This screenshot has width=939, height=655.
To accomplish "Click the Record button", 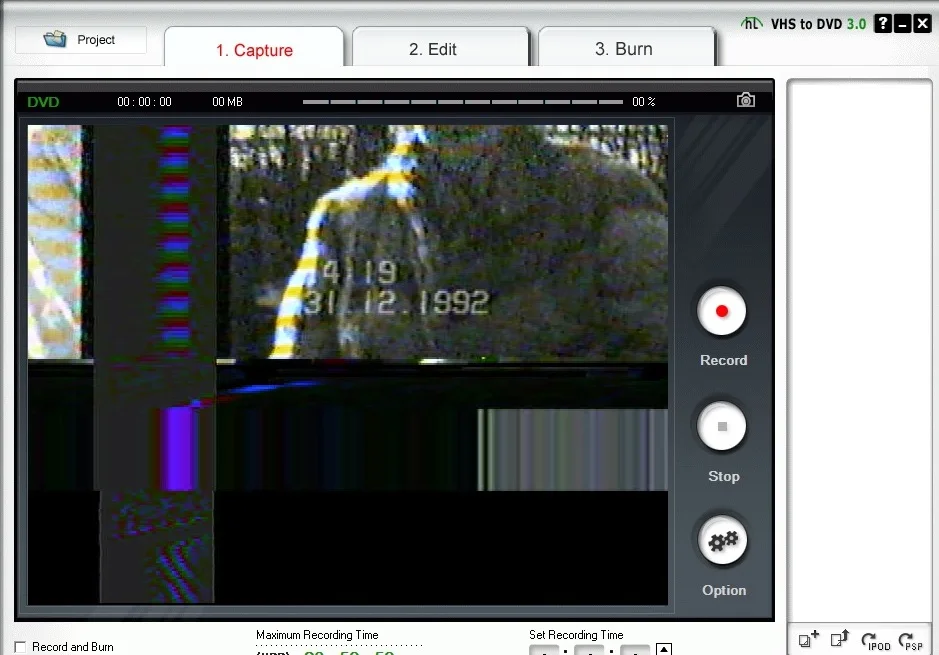I will click(x=722, y=311).
